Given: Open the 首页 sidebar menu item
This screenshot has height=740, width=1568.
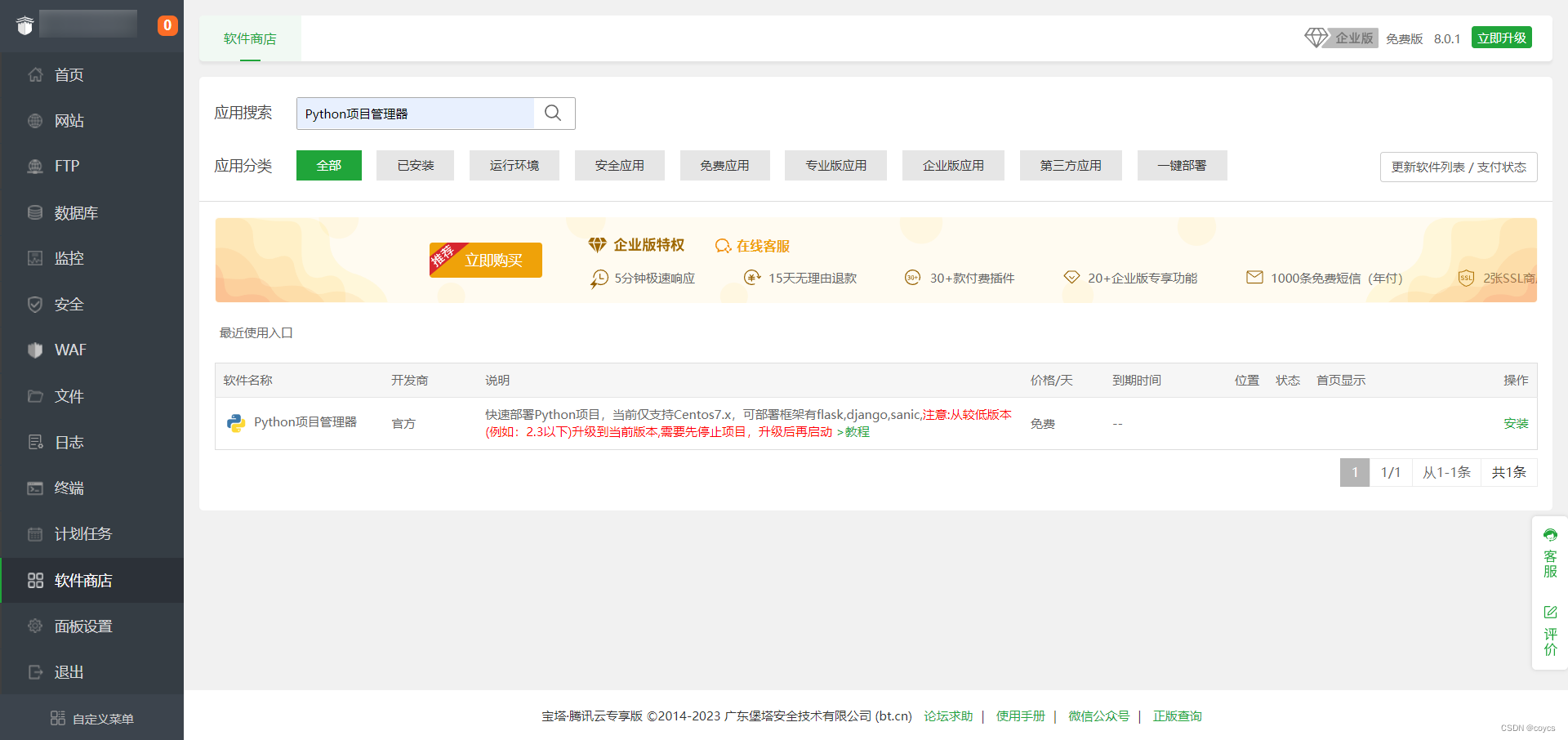Looking at the screenshot, I should point(92,75).
